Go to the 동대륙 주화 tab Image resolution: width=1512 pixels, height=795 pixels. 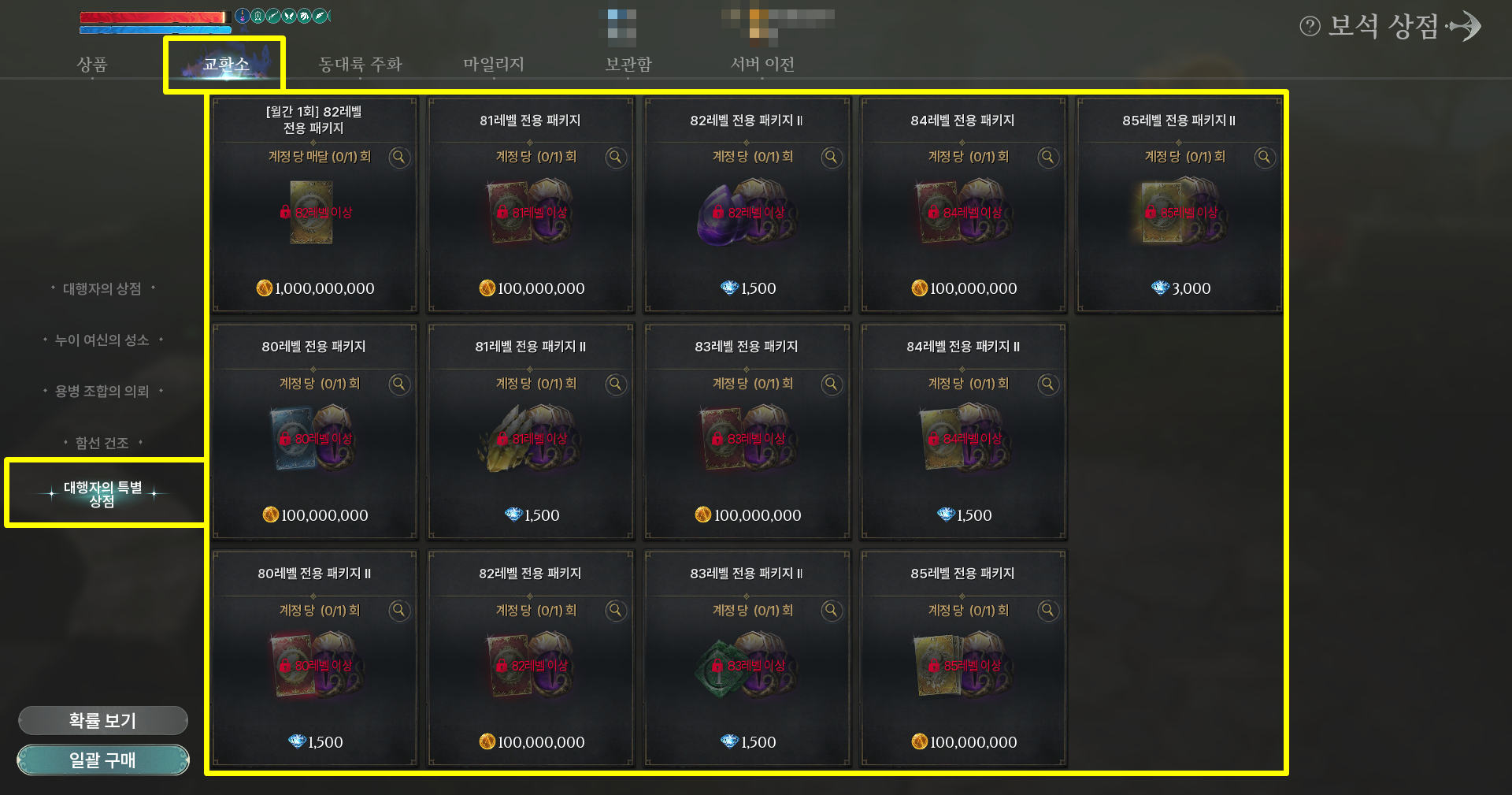tap(360, 65)
